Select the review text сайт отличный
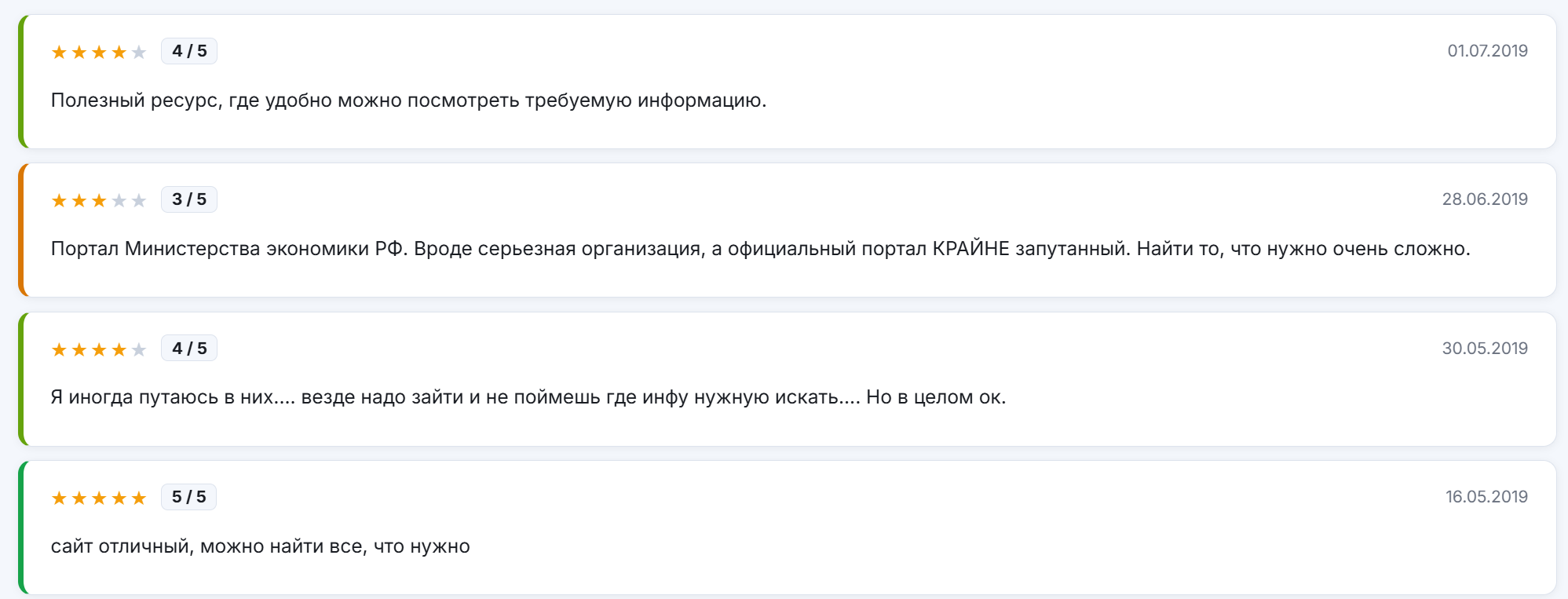 [x=261, y=546]
